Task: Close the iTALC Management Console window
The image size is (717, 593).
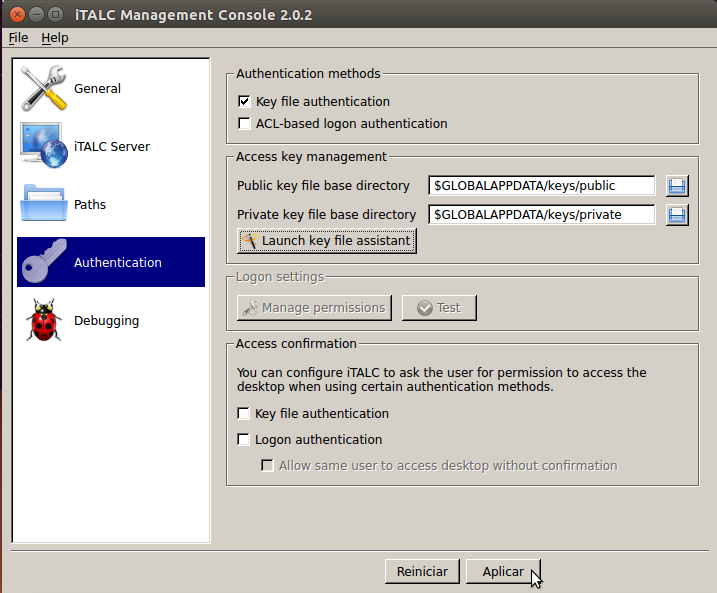Action: (17, 15)
